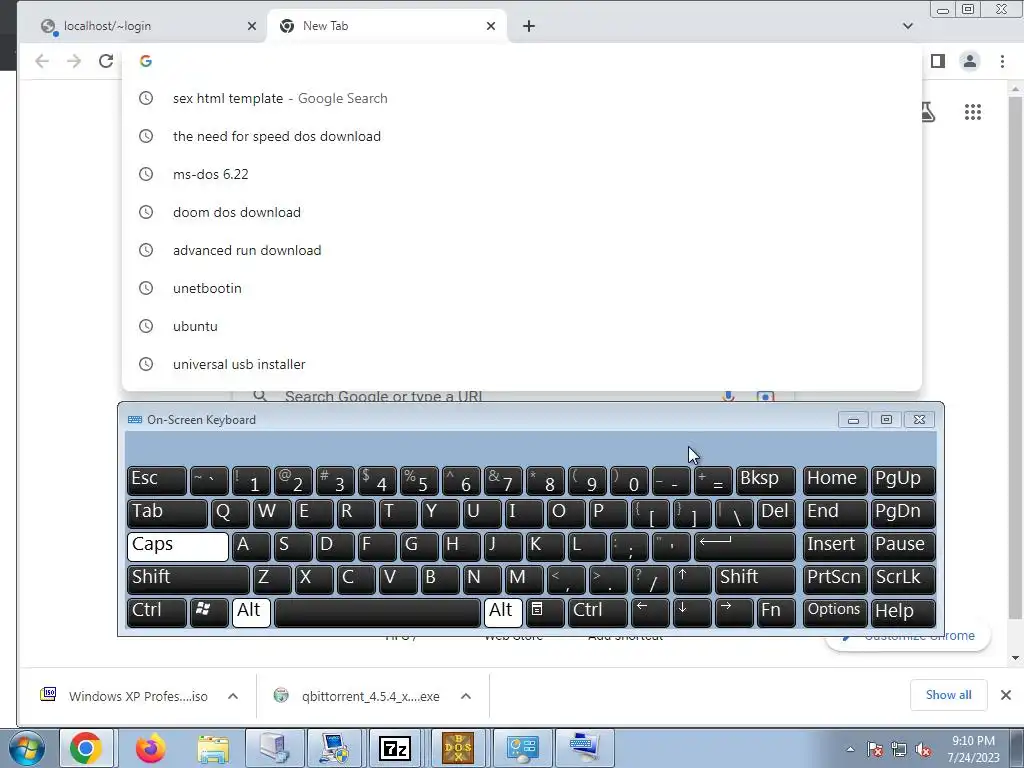1024x768 pixels.
Task: Select the New Tab tab
Action: (387, 26)
